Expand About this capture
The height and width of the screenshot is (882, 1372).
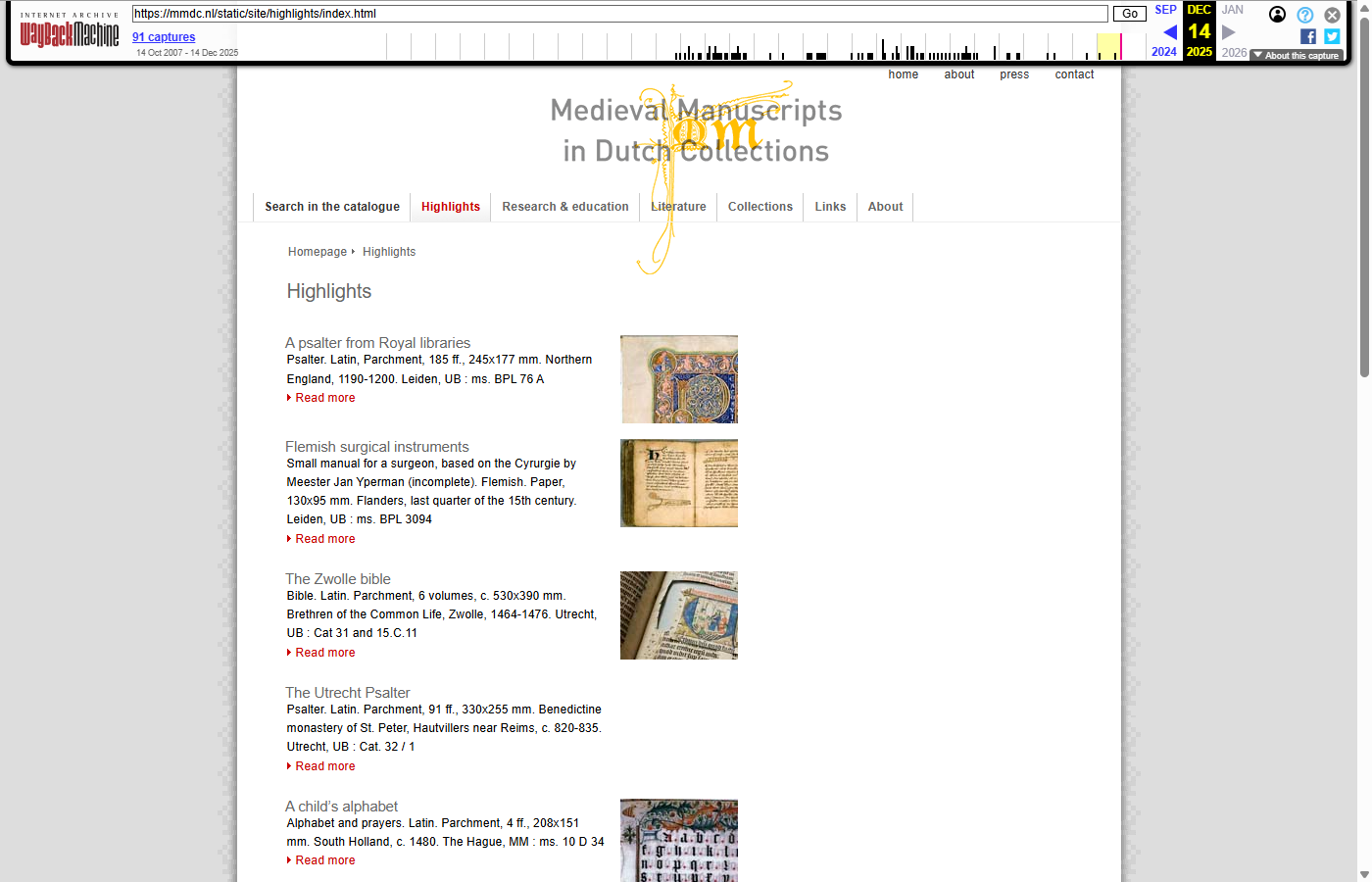click(x=1297, y=56)
